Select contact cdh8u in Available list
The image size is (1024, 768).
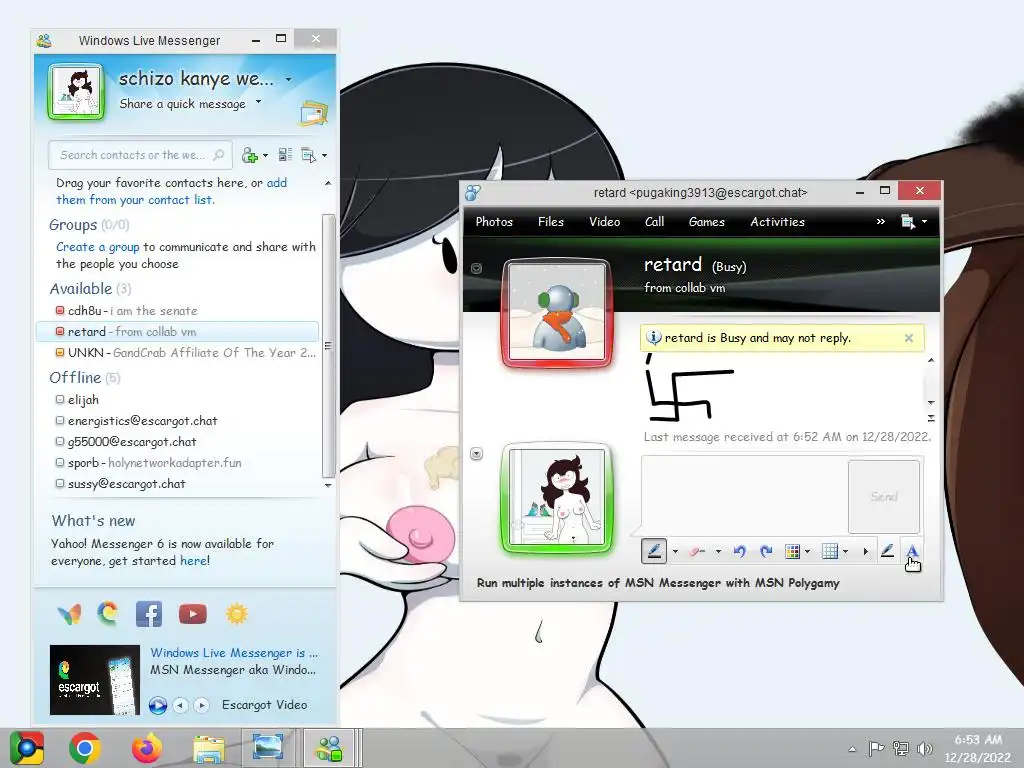point(178,311)
